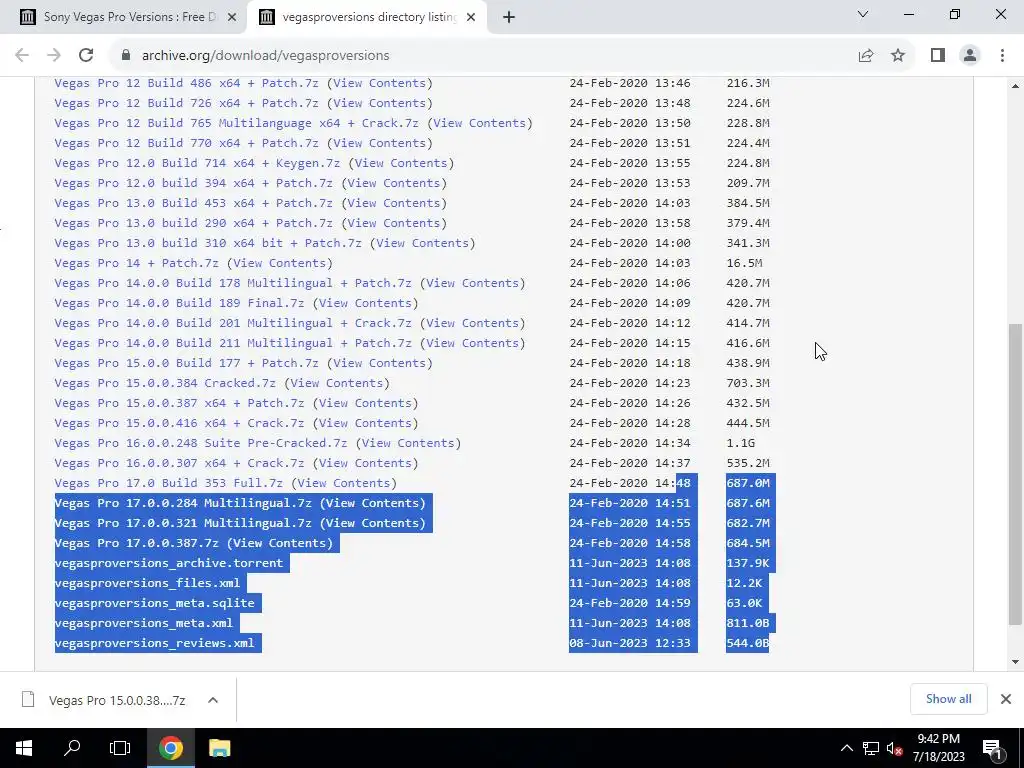The height and width of the screenshot is (768, 1024).
Task: Click the muted volume tray icon
Action: (895, 748)
